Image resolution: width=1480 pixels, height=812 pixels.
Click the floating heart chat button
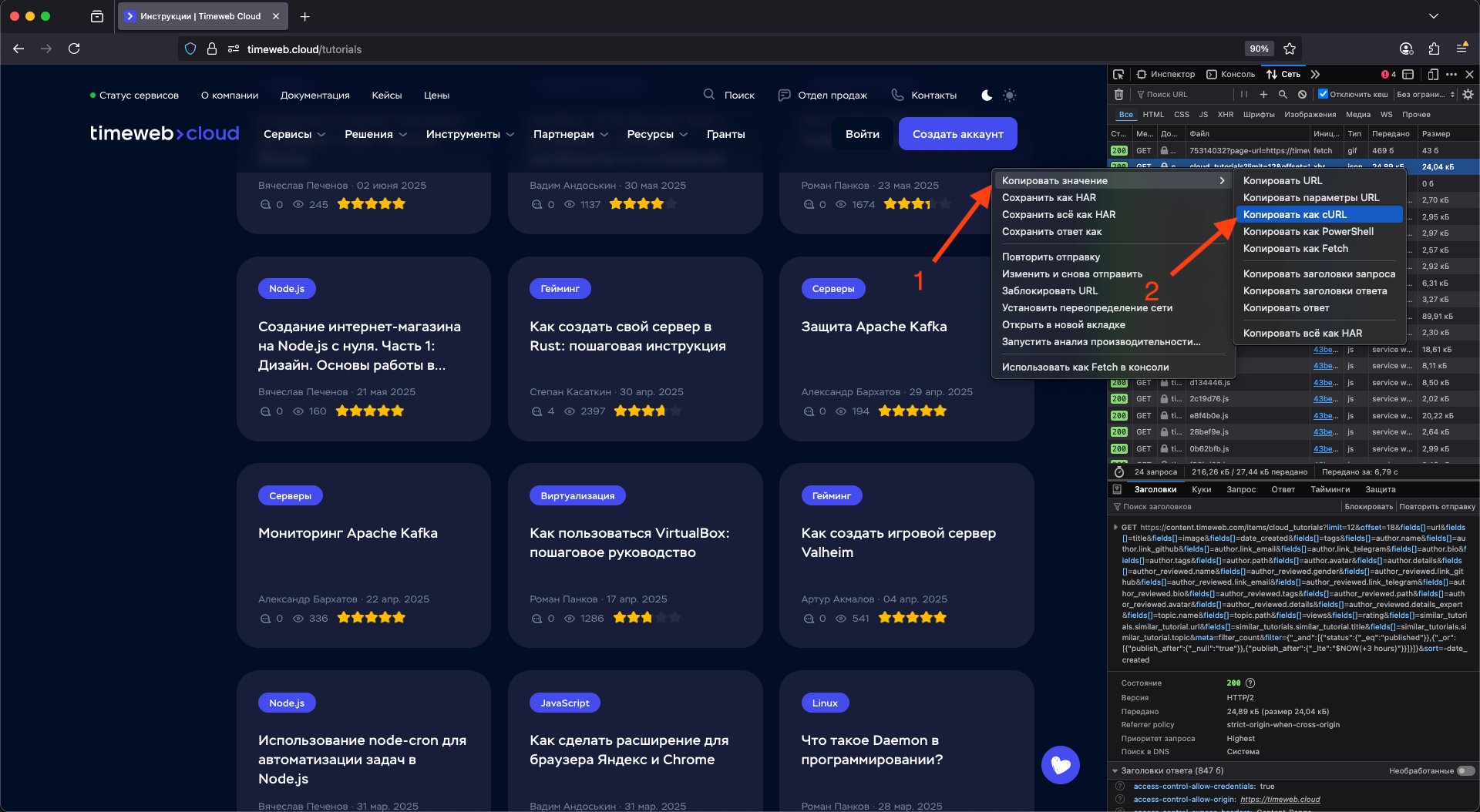click(x=1061, y=765)
